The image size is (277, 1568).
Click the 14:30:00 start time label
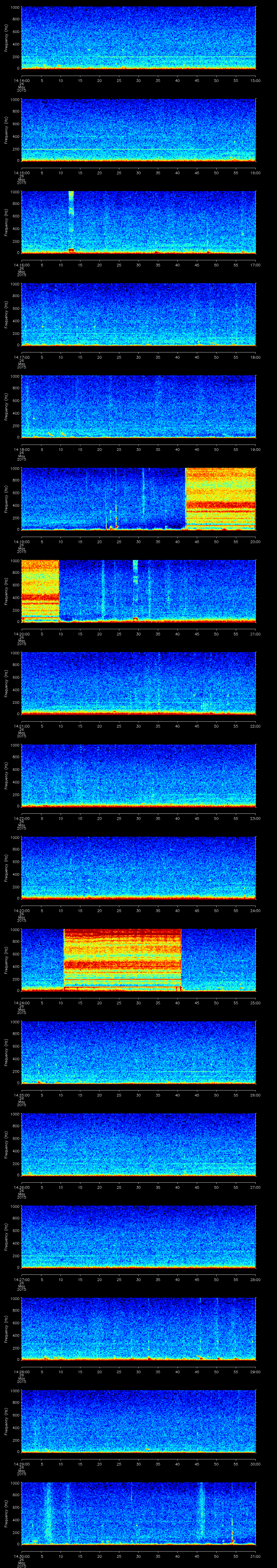(21, 1556)
